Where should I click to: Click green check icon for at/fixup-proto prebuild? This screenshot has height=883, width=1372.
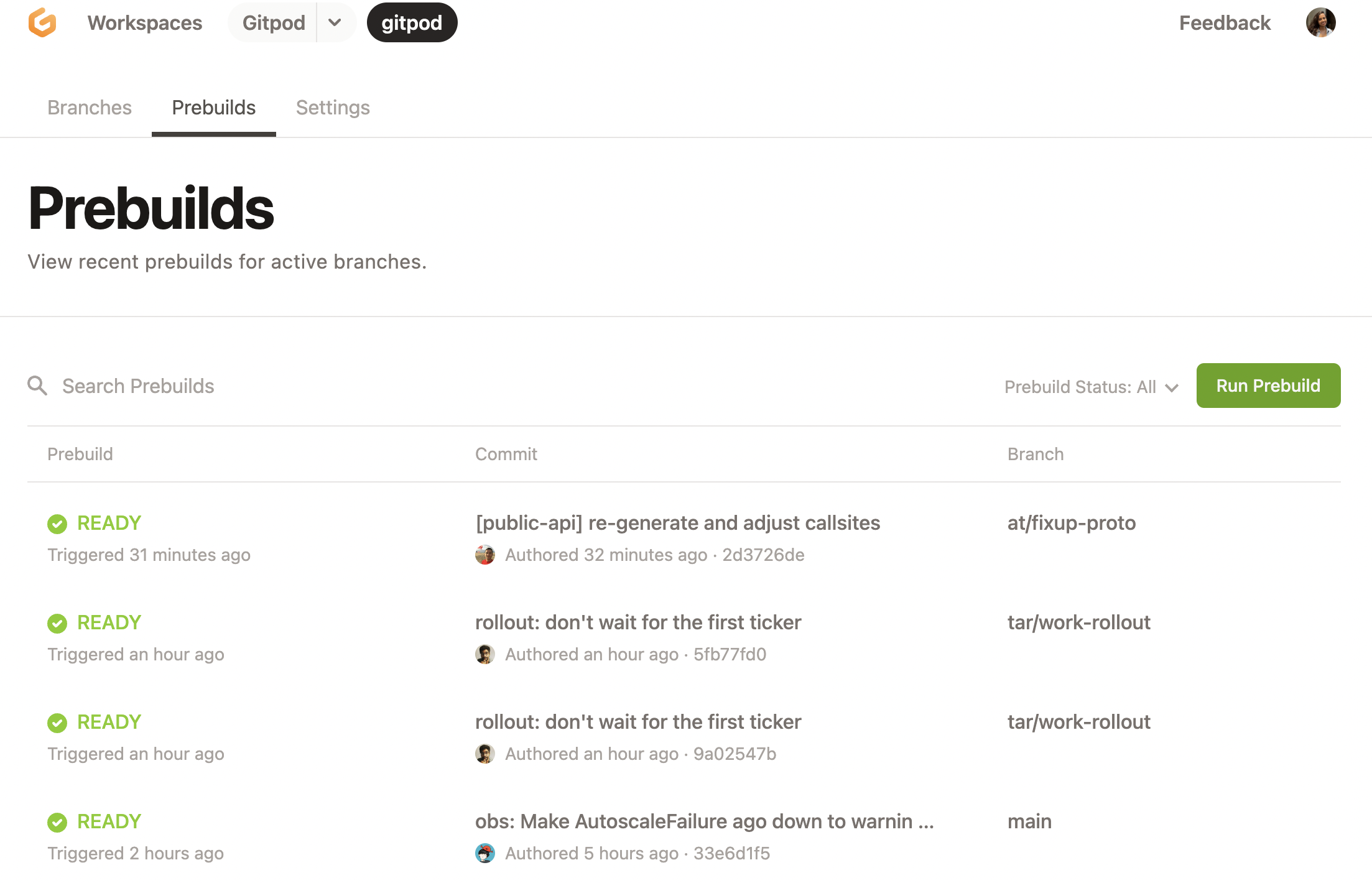click(57, 524)
